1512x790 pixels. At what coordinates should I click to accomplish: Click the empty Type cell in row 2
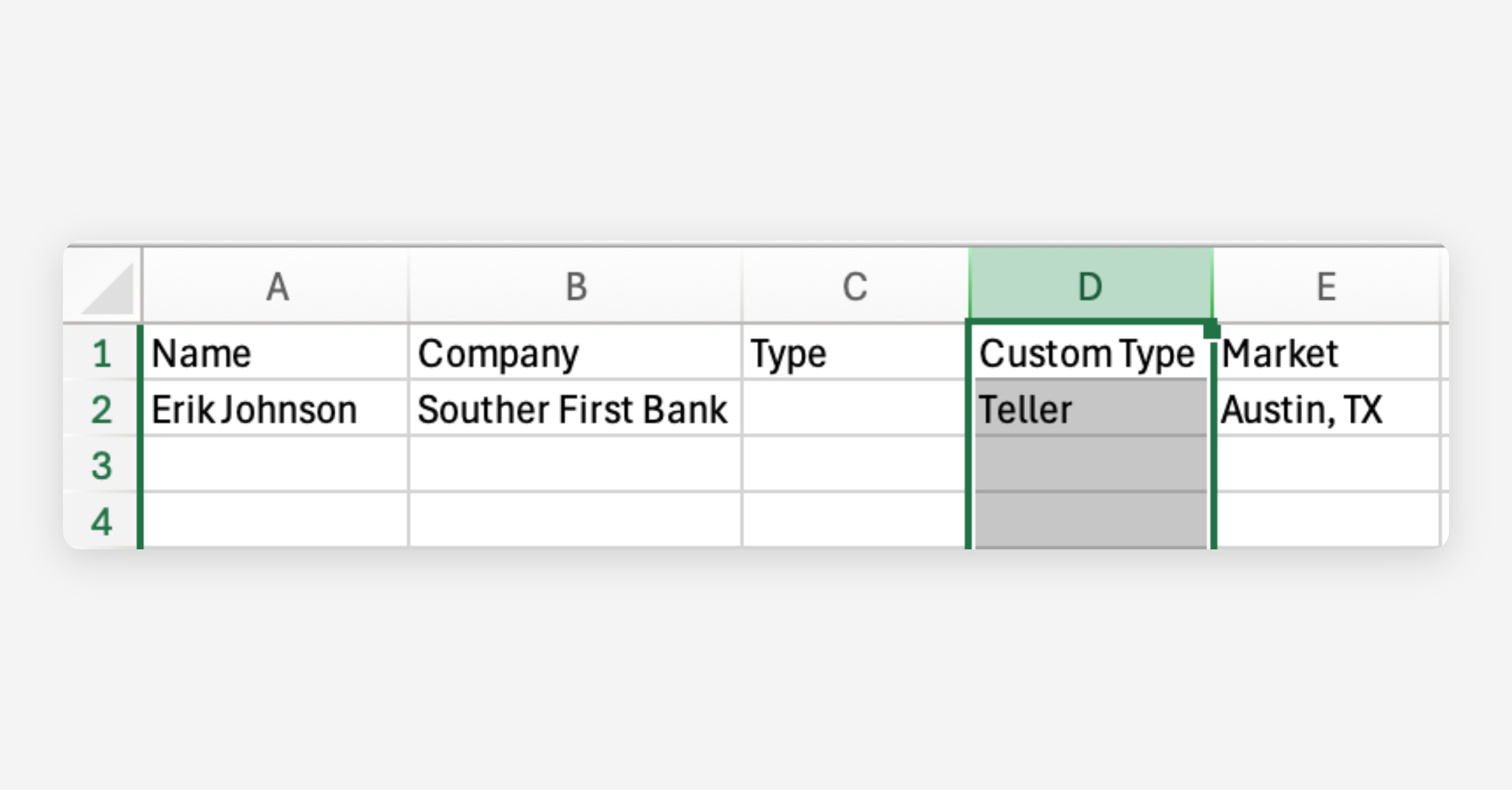pos(855,409)
